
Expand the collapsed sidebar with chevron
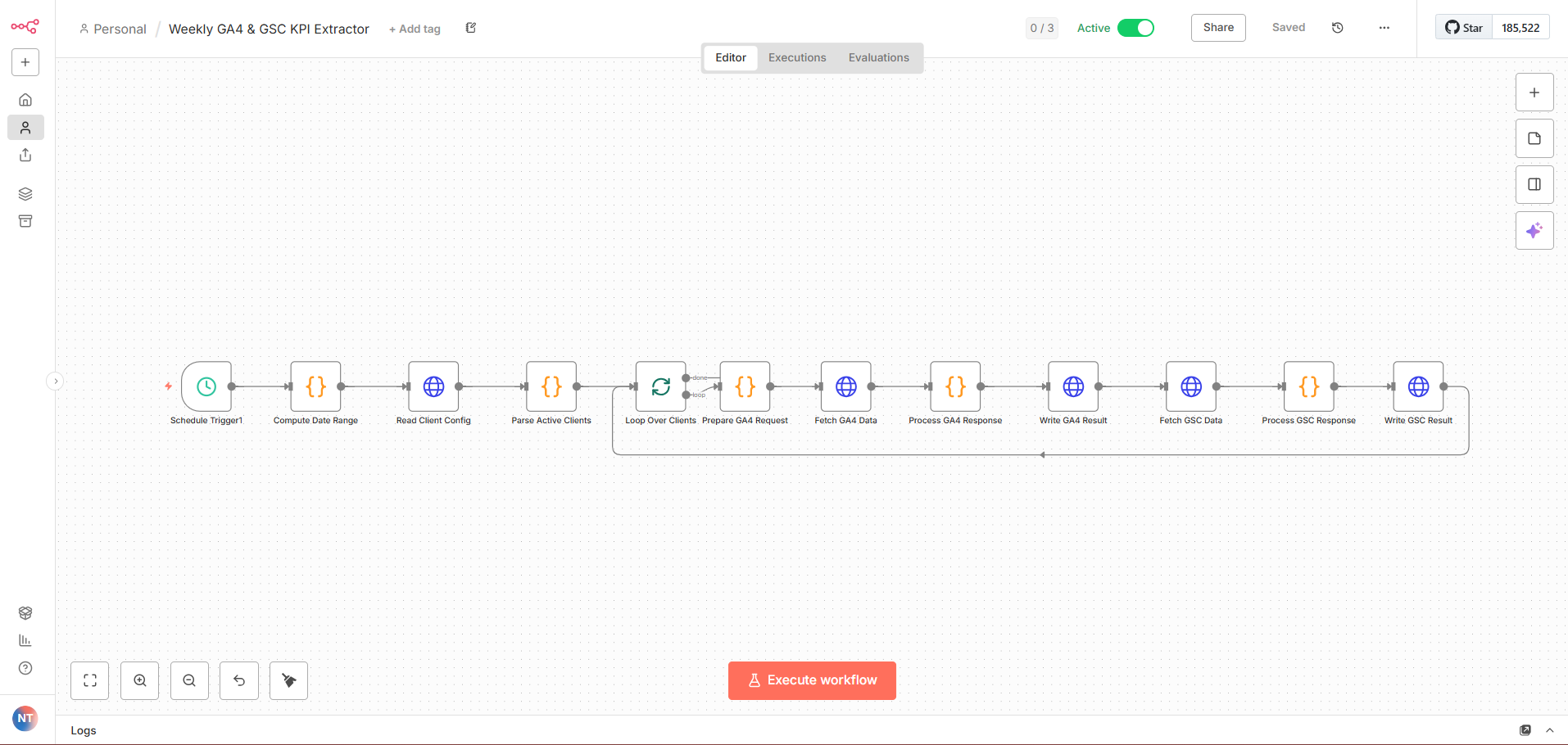click(x=55, y=381)
